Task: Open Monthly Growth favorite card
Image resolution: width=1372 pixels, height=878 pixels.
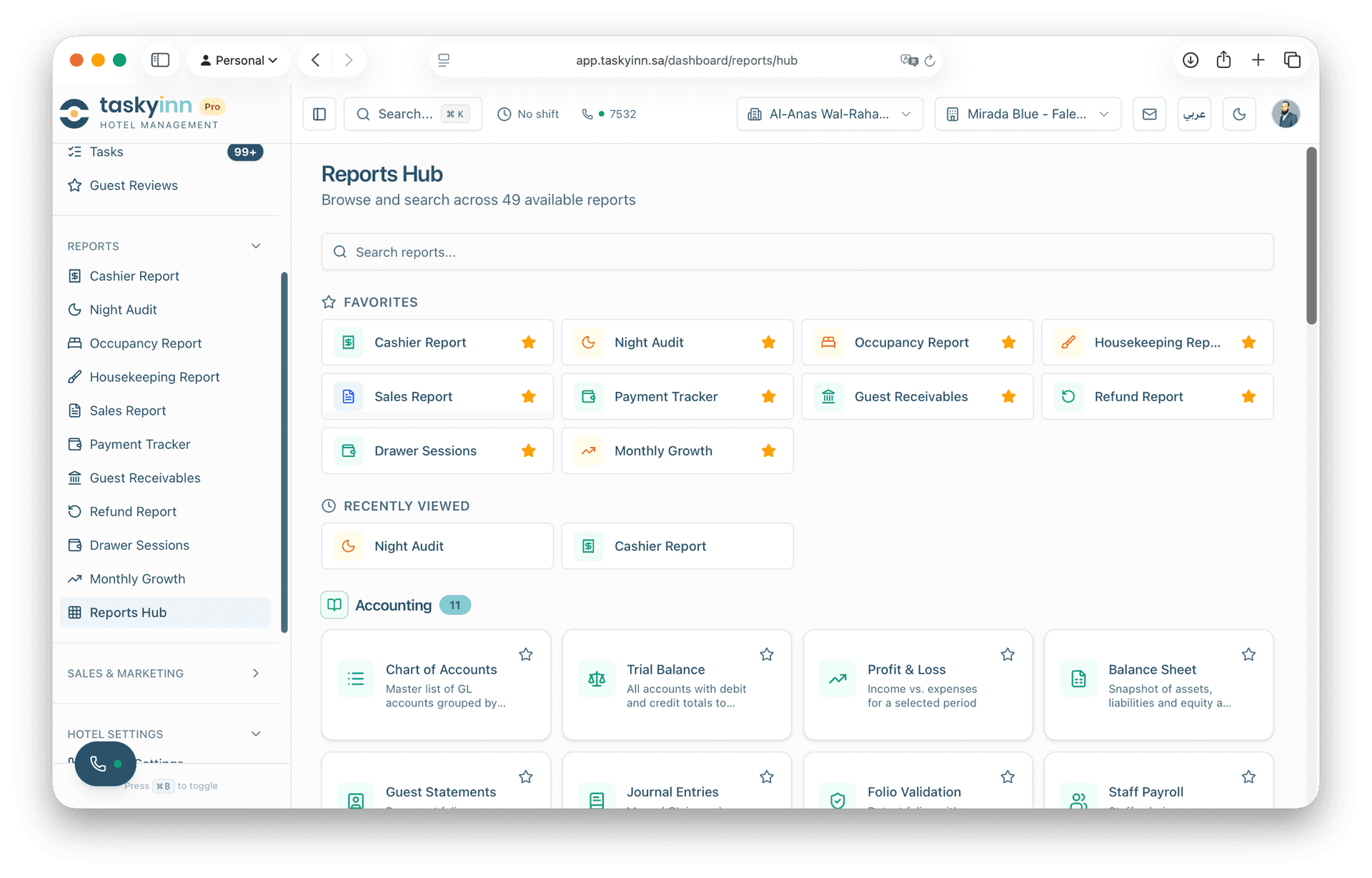Action: [663, 451]
